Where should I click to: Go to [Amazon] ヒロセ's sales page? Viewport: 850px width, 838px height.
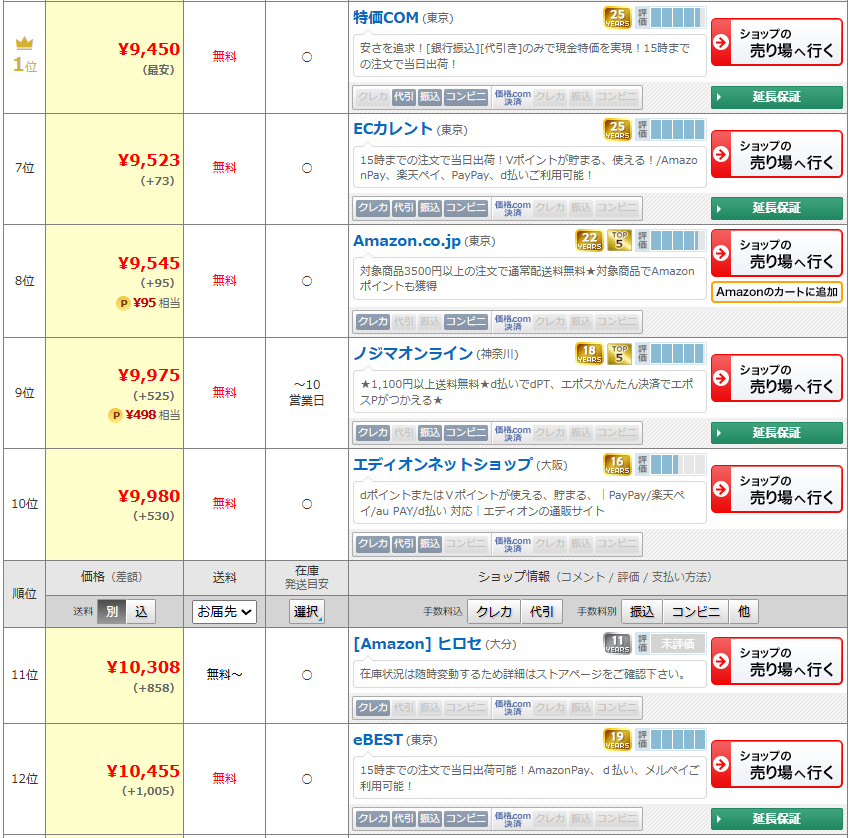776,661
